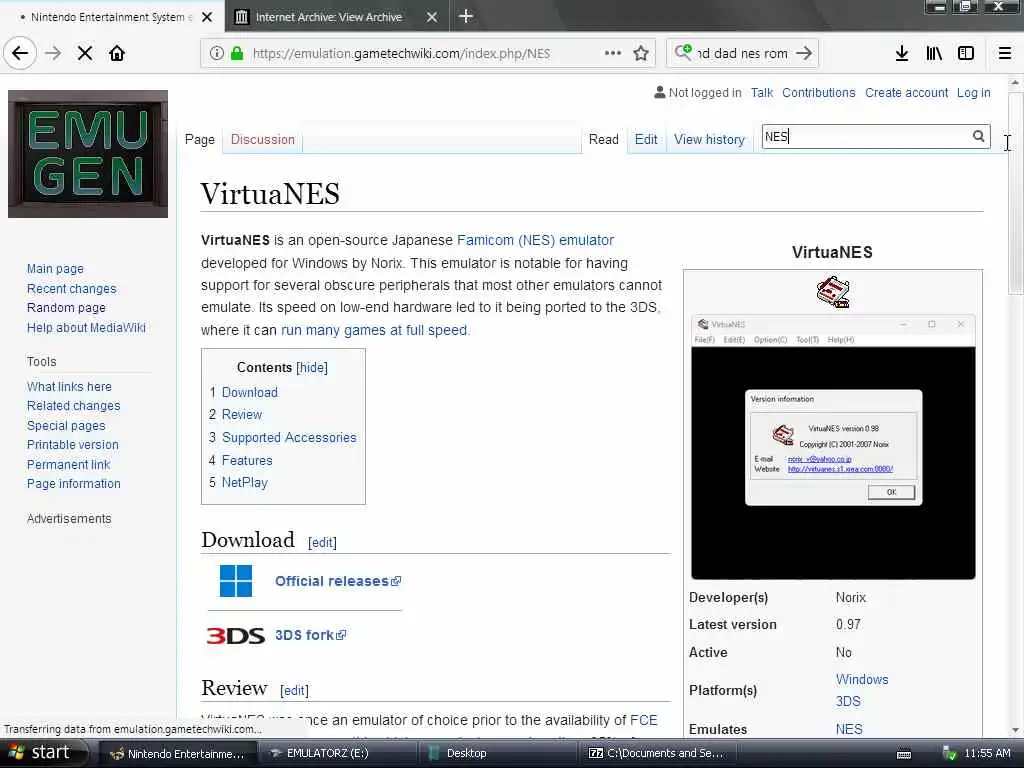Hide the Contents table

(312, 367)
